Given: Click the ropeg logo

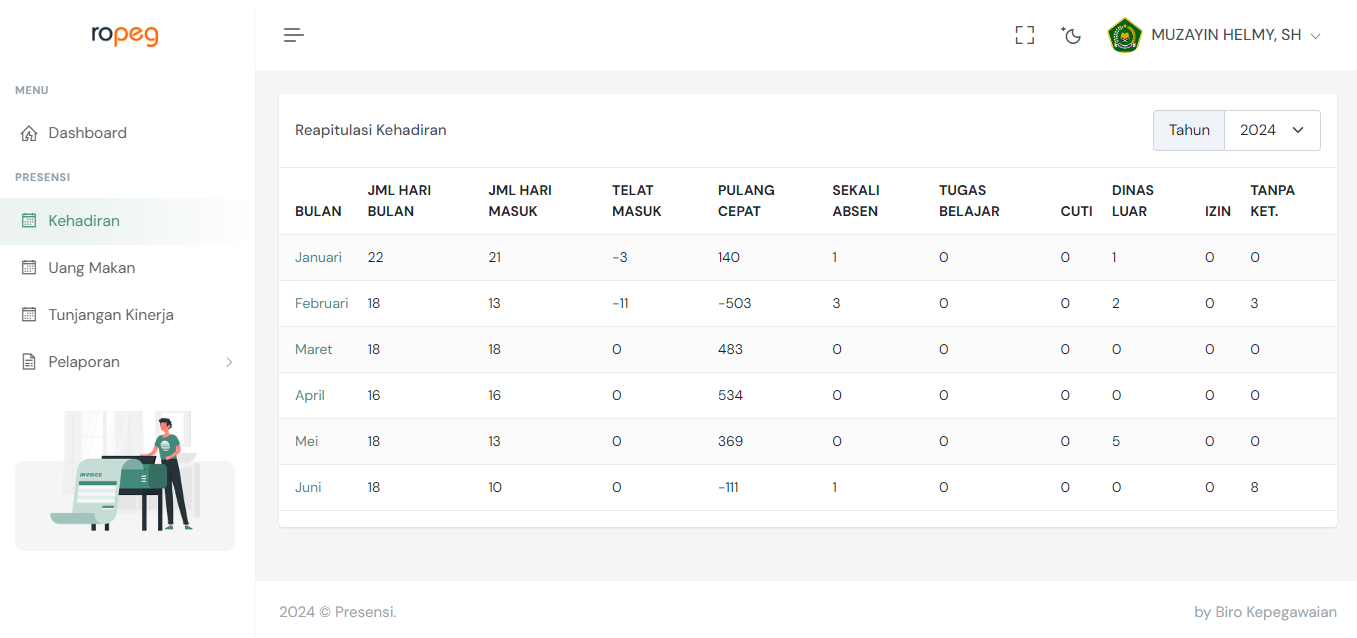Looking at the screenshot, I should (x=125, y=34).
